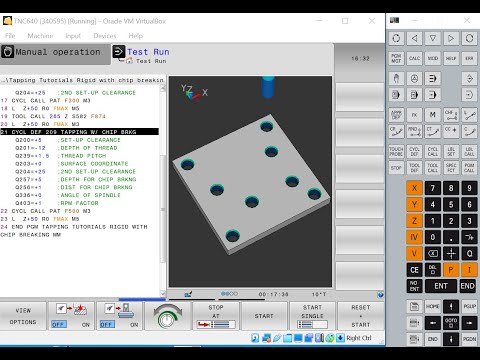Click the MOD key on keypad
This screenshot has height=360, width=480.
click(x=433, y=58)
